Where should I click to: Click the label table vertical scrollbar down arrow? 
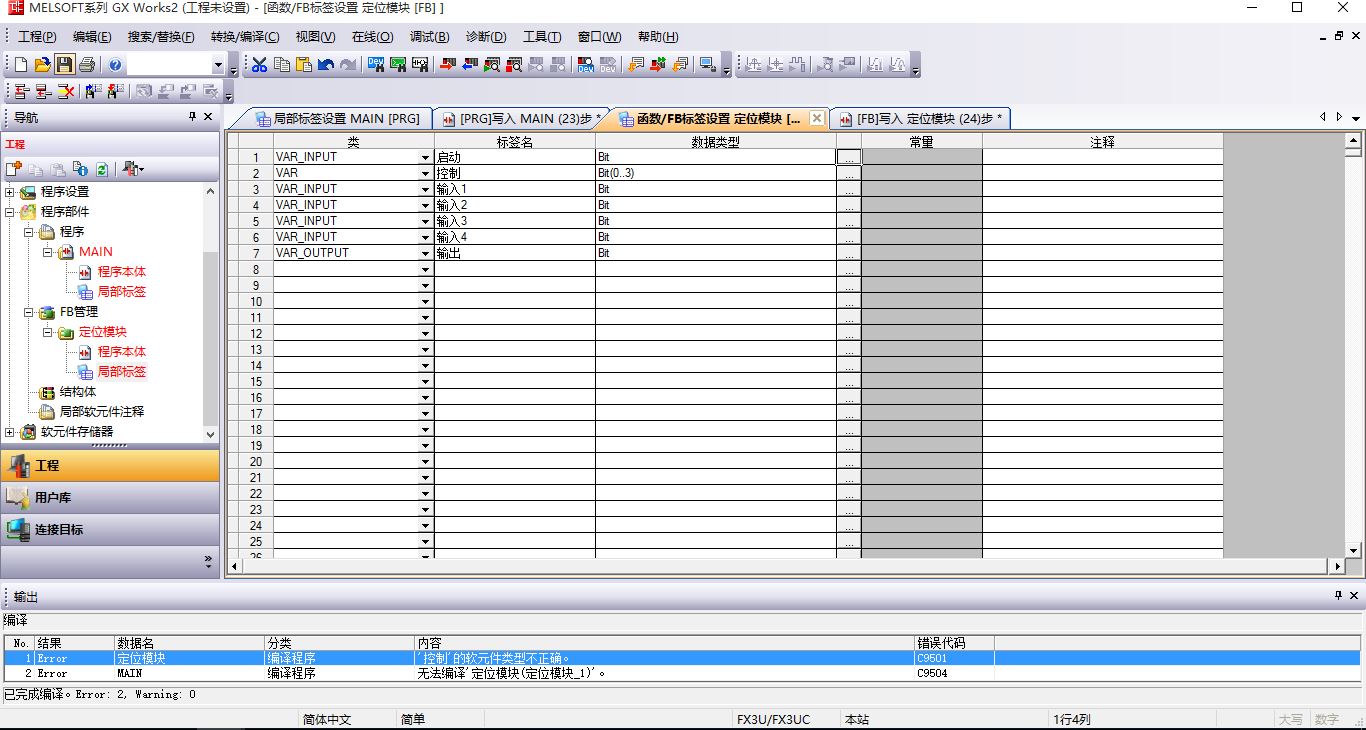(x=1353, y=550)
